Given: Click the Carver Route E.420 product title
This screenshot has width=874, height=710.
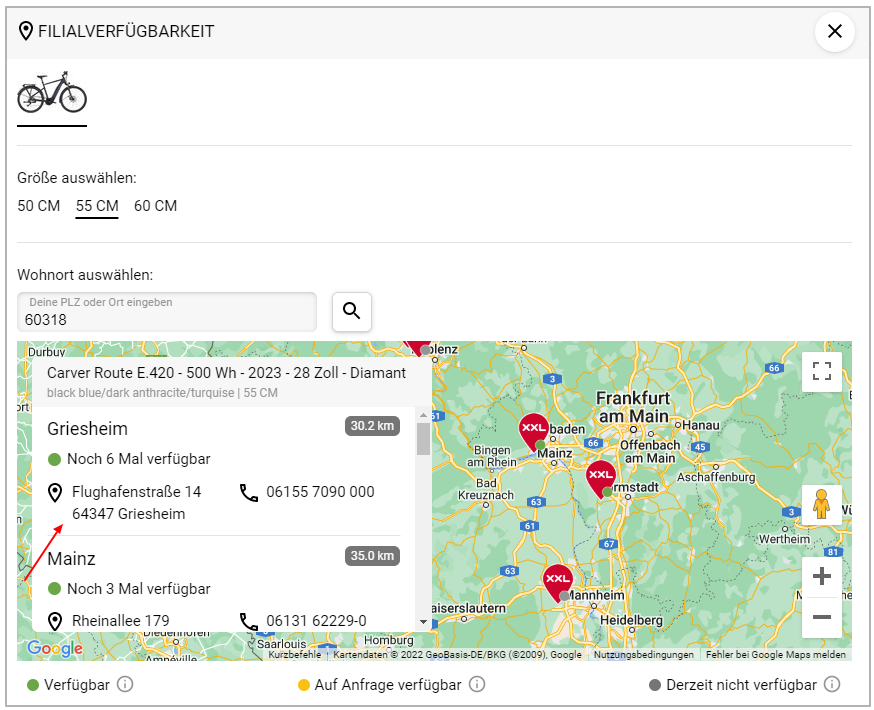Looking at the screenshot, I should pos(226,373).
